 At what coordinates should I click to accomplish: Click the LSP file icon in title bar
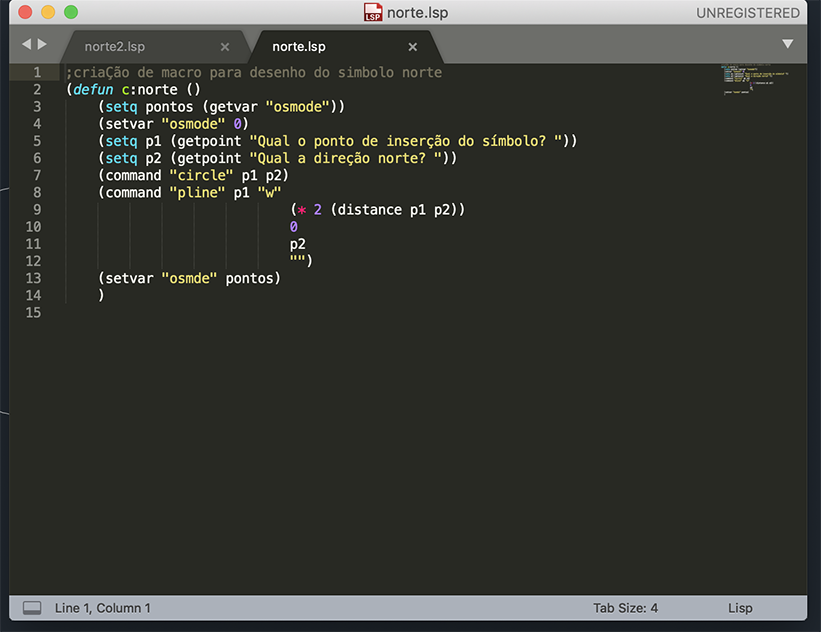pos(373,12)
